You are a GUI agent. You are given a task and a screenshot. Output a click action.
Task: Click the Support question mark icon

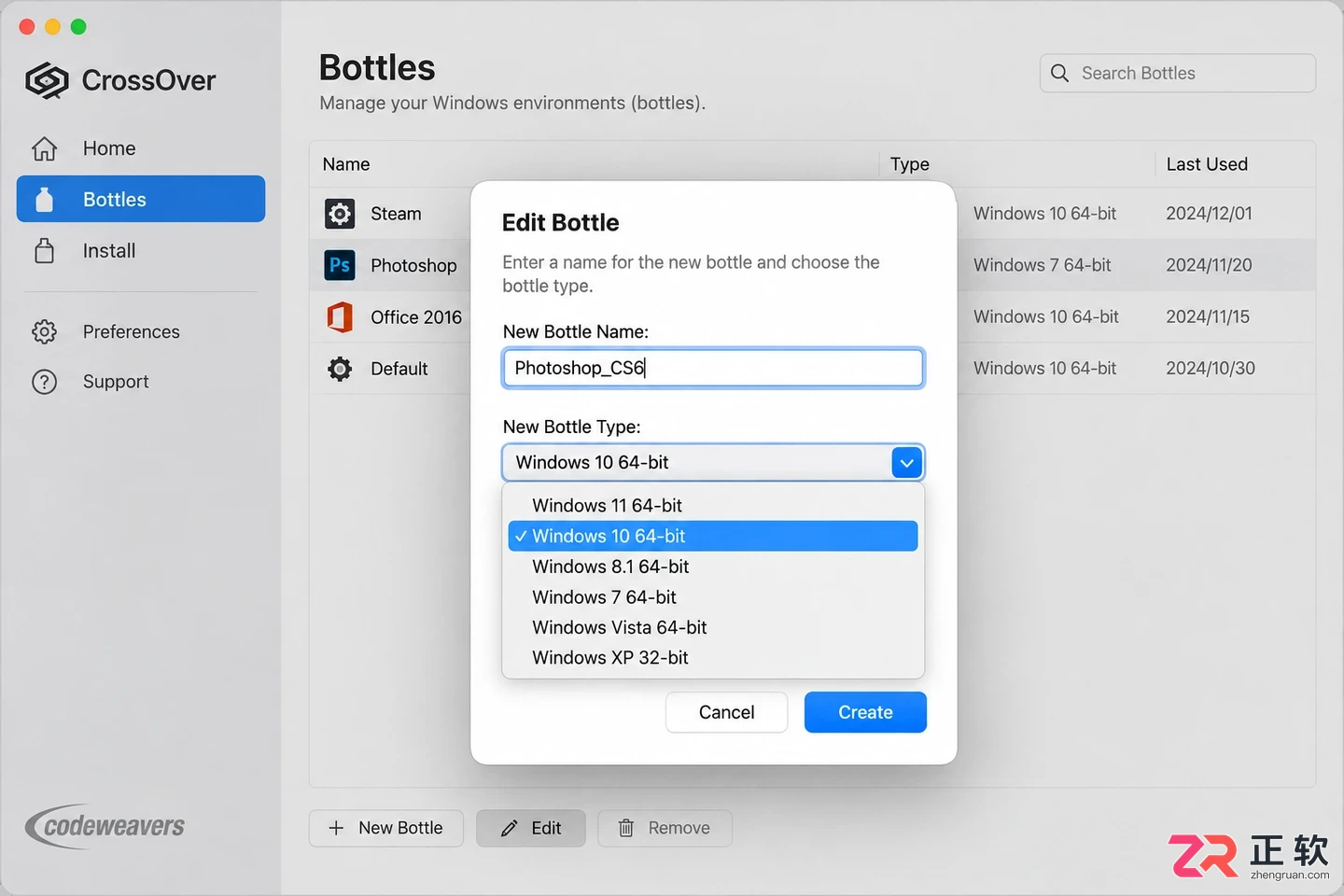tap(44, 382)
